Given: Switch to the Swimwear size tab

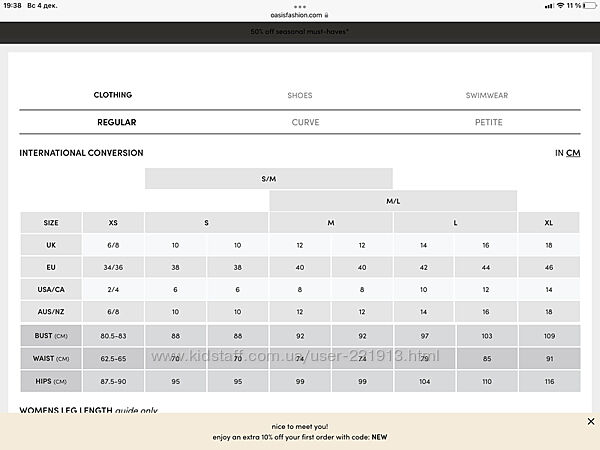Looking at the screenshot, I should coord(487,95).
